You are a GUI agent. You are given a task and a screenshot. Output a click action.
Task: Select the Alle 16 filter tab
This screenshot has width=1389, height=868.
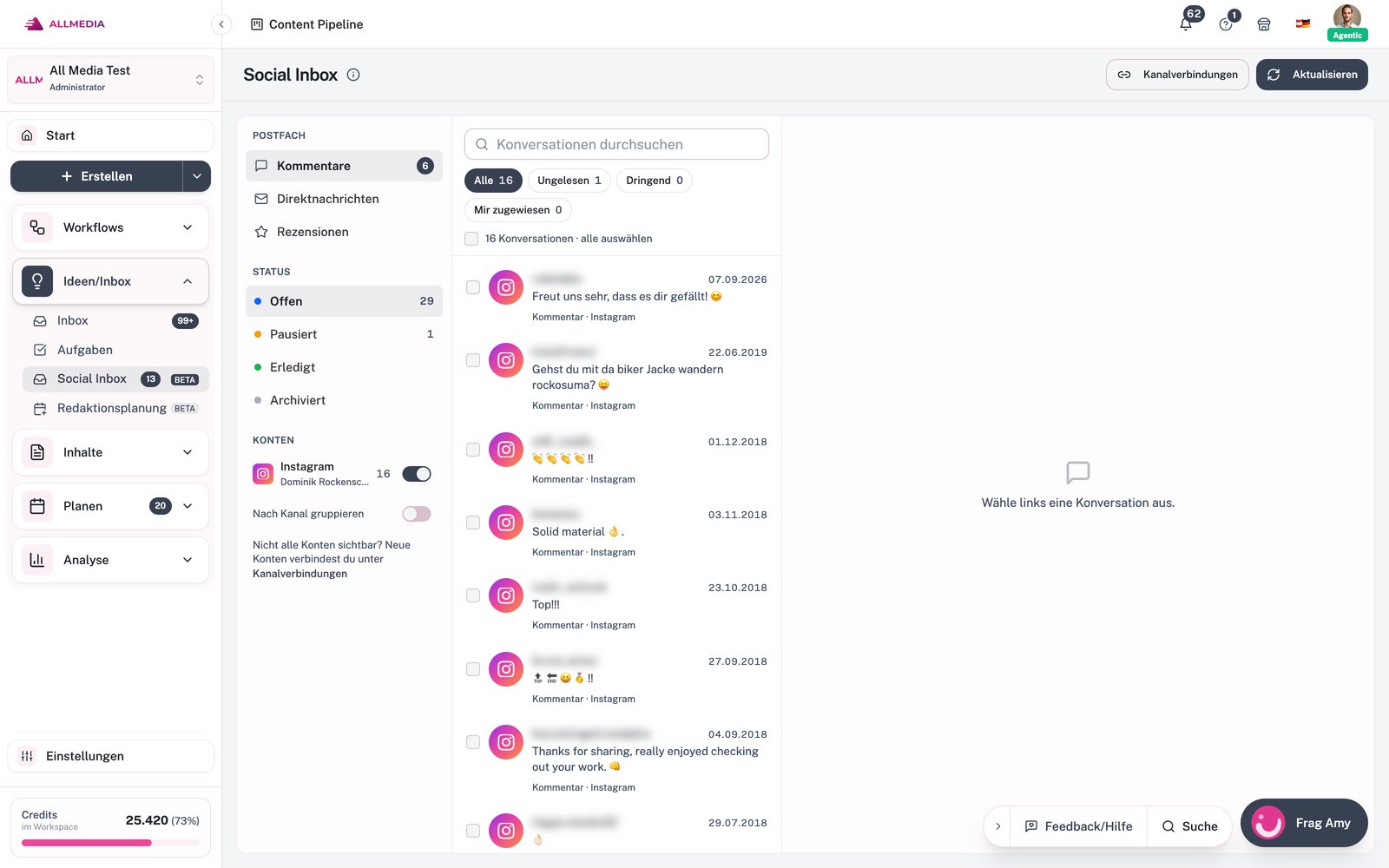[x=493, y=181]
